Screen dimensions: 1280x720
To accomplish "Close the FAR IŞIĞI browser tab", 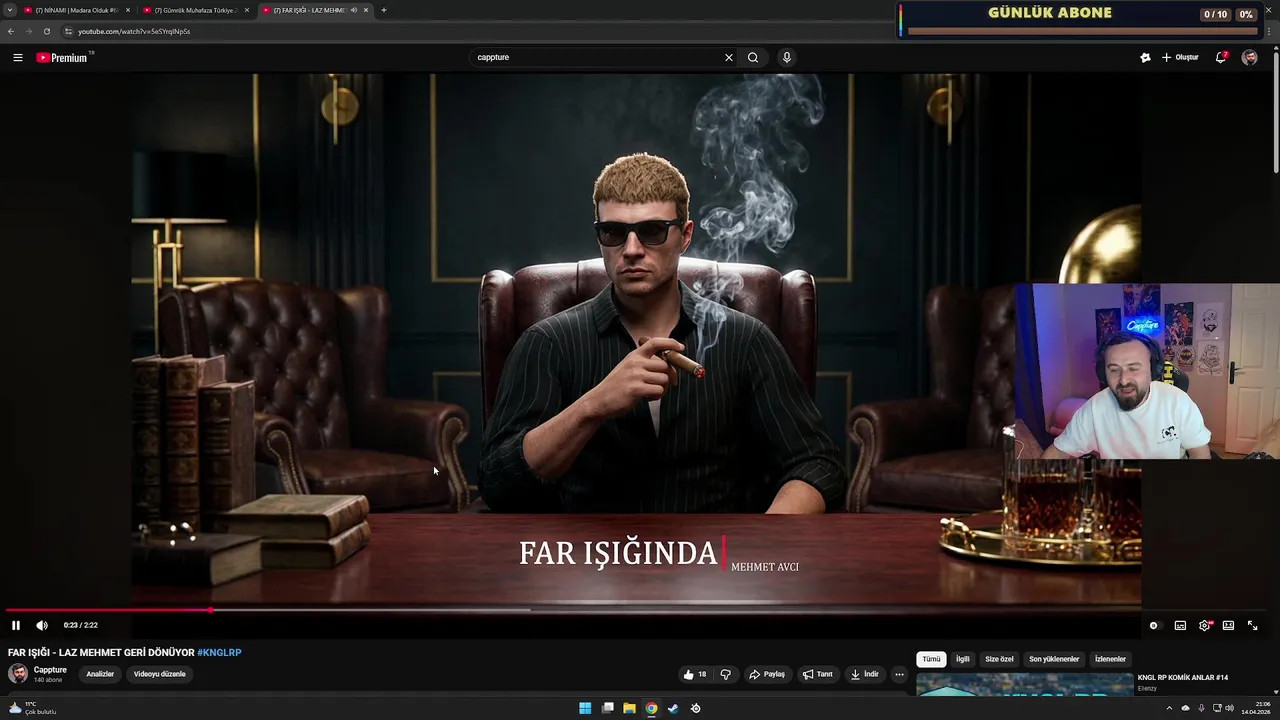I will point(366,10).
